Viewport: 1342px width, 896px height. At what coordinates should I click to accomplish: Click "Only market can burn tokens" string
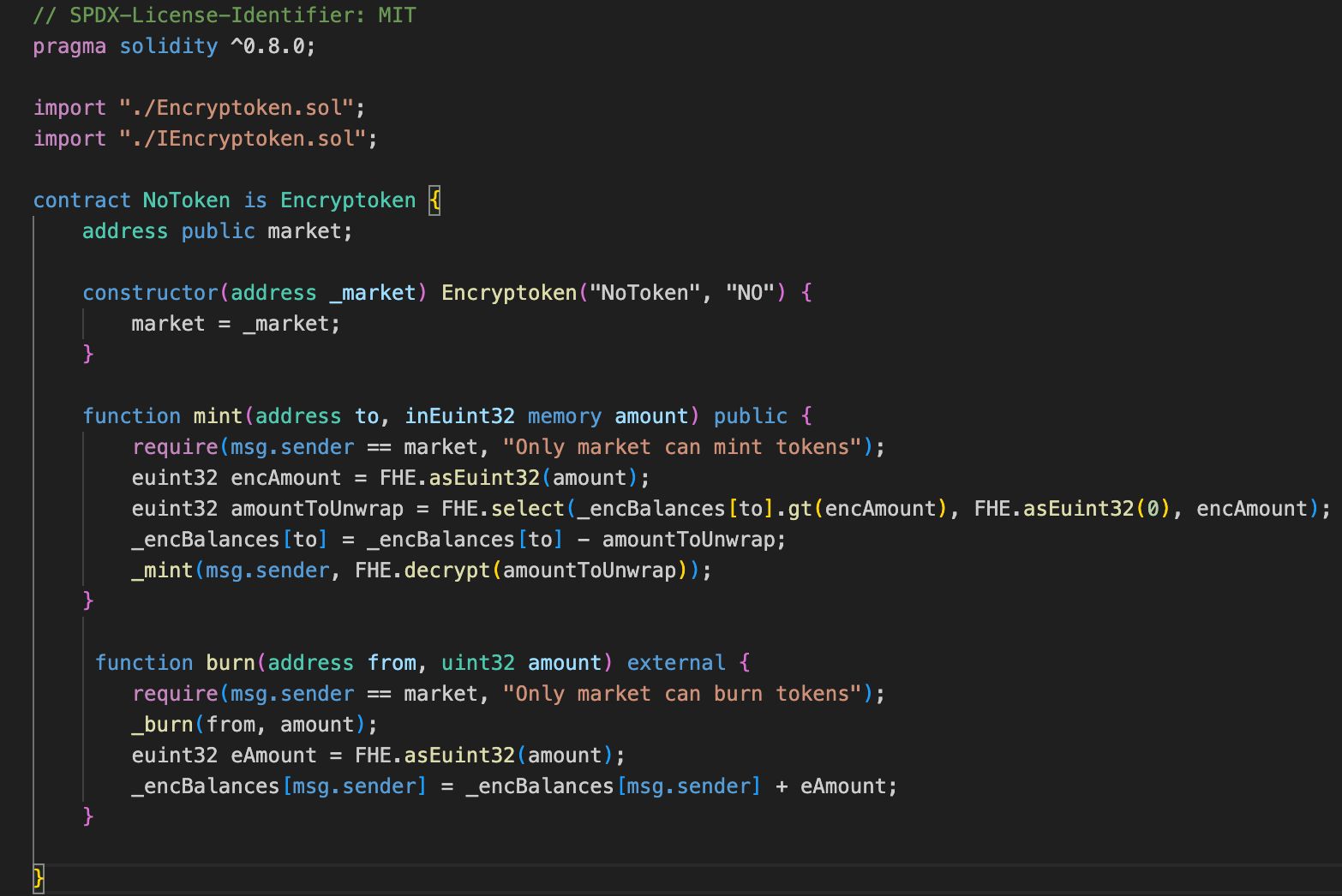(x=682, y=693)
